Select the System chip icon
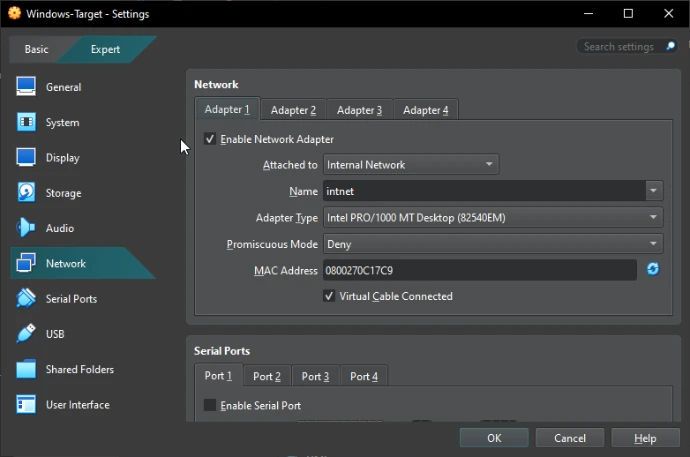Image resolution: width=690 pixels, height=457 pixels. coord(26,122)
